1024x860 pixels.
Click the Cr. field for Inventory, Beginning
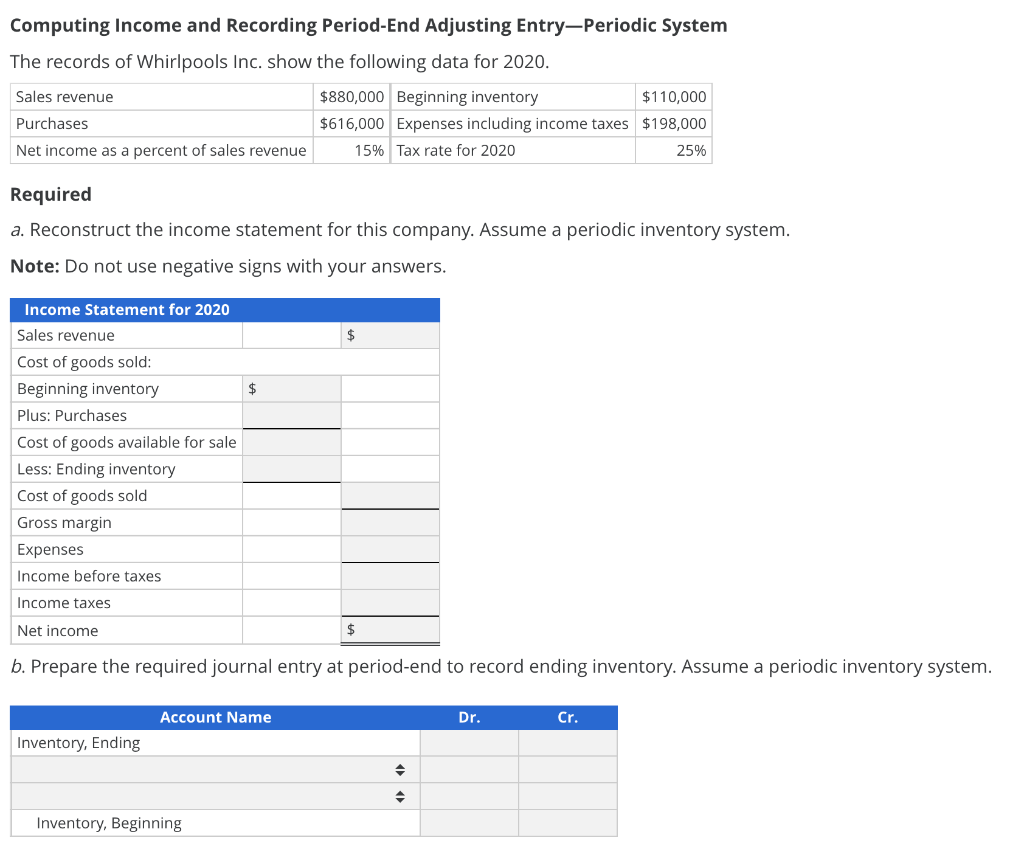(x=567, y=822)
